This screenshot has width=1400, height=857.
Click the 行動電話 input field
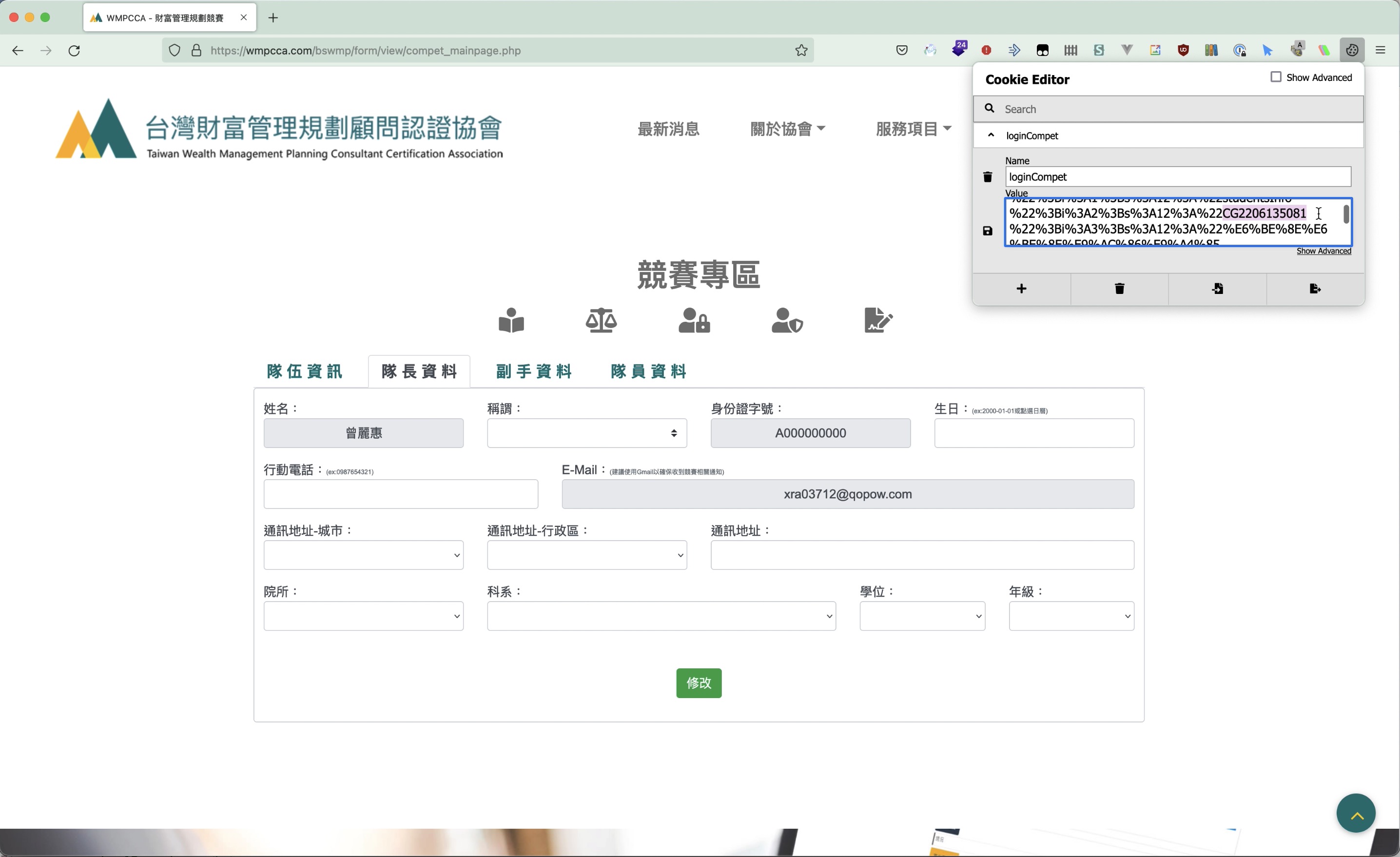(x=401, y=494)
